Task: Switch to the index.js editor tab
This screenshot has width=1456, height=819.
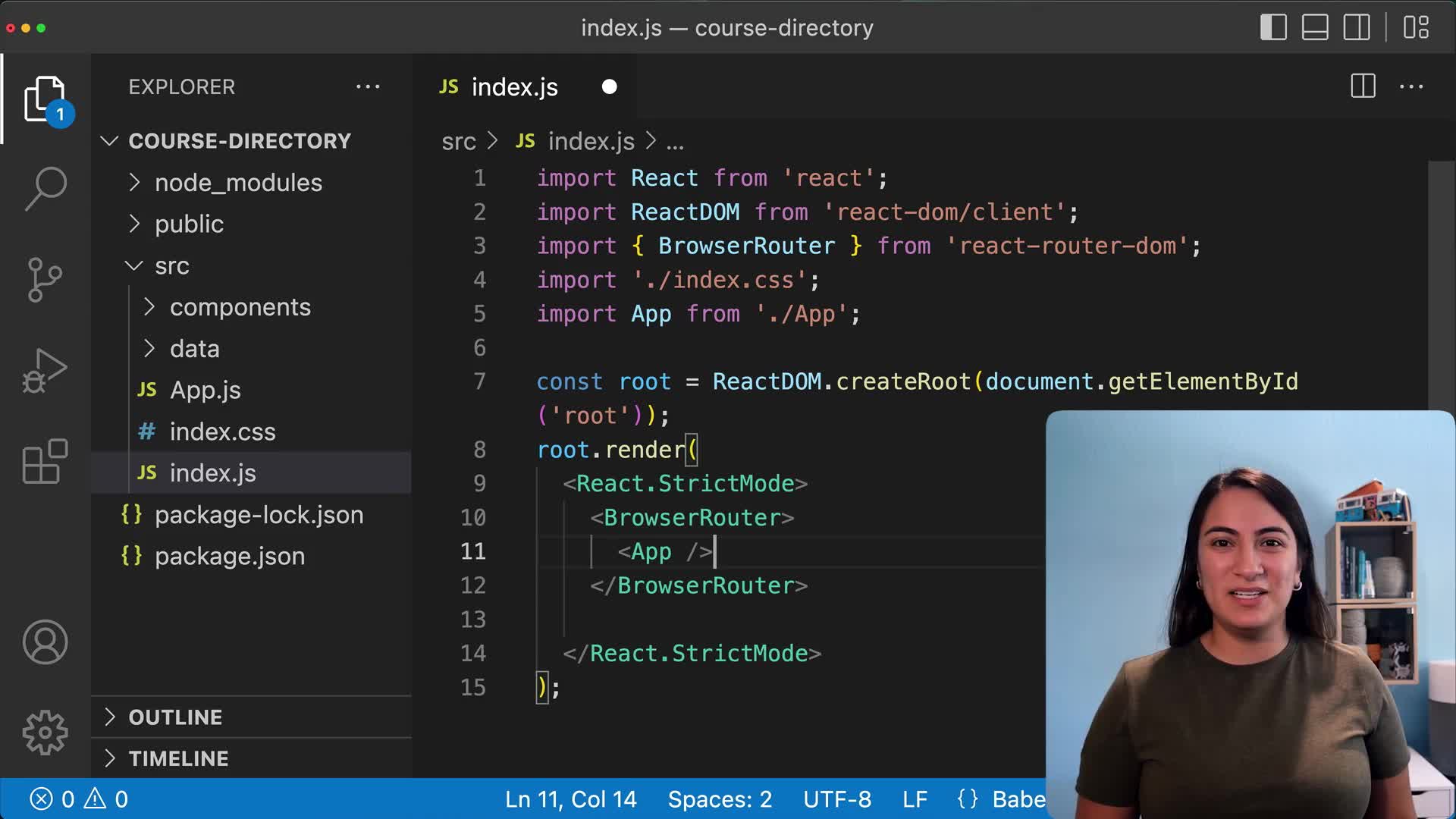Action: point(514,86)
